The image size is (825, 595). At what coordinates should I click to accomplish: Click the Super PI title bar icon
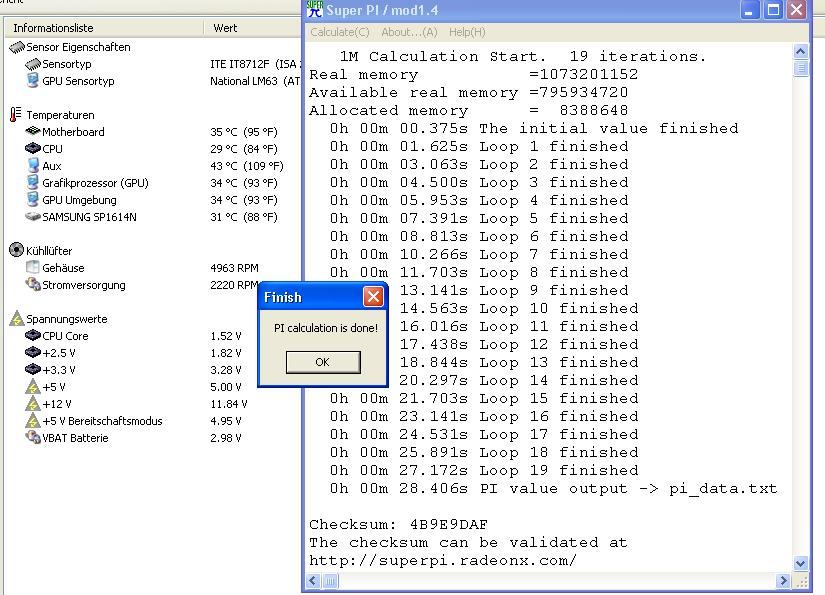point(315,9)
